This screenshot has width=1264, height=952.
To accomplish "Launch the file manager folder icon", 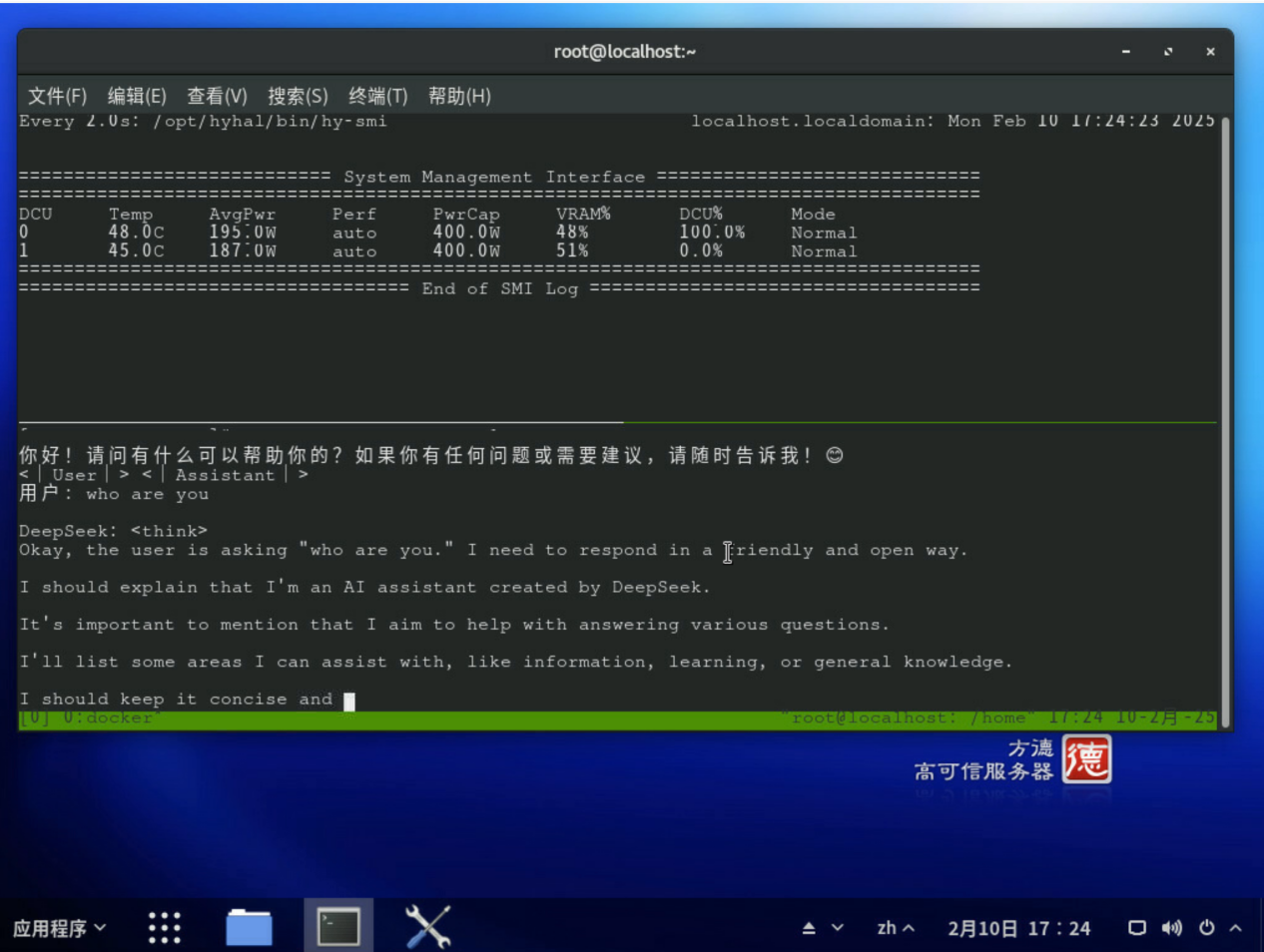I will coord(249,927).
